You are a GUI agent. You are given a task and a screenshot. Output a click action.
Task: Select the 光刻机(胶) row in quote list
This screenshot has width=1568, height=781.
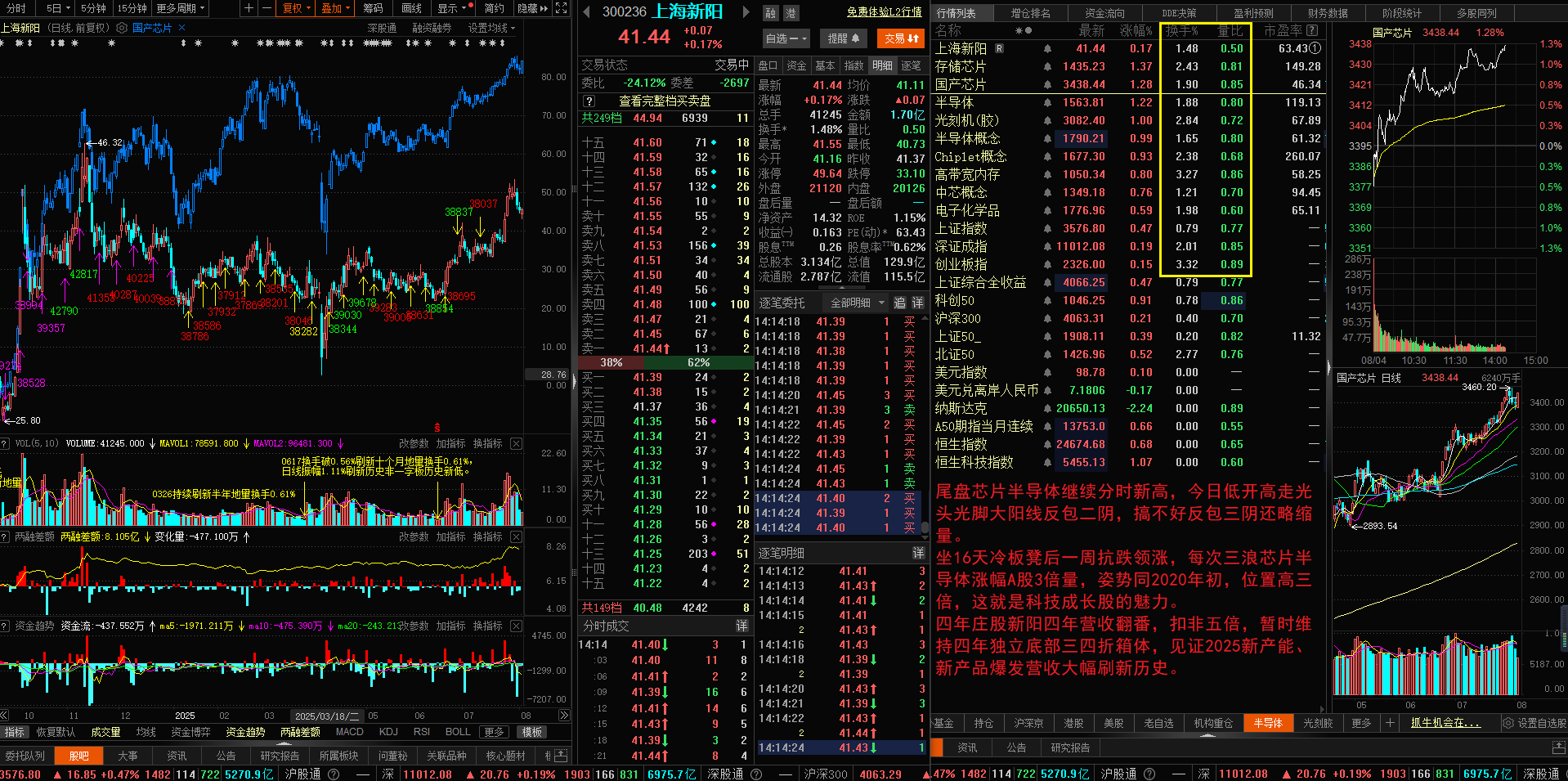pos(1127,120)
